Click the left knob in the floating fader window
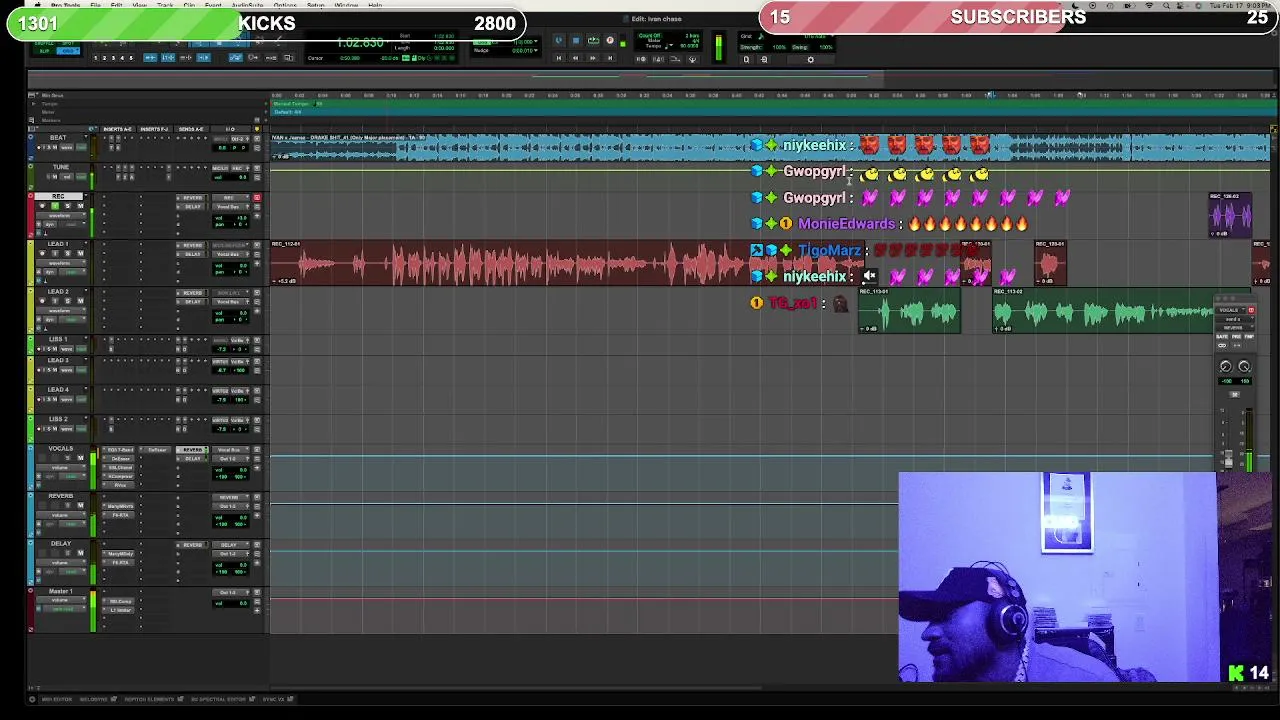1280x720 pixels. [1225, 366]
